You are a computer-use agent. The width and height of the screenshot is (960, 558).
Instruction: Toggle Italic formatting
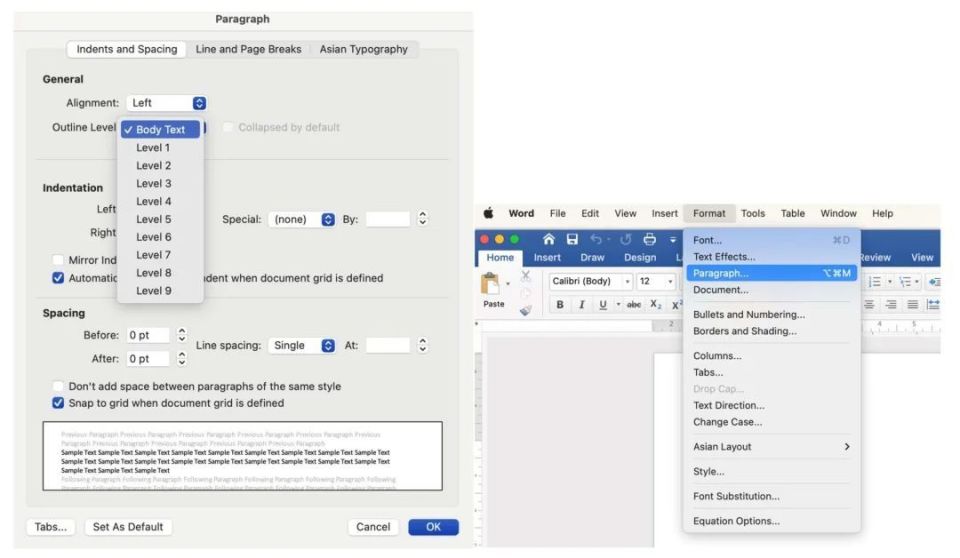click(582, 304)
